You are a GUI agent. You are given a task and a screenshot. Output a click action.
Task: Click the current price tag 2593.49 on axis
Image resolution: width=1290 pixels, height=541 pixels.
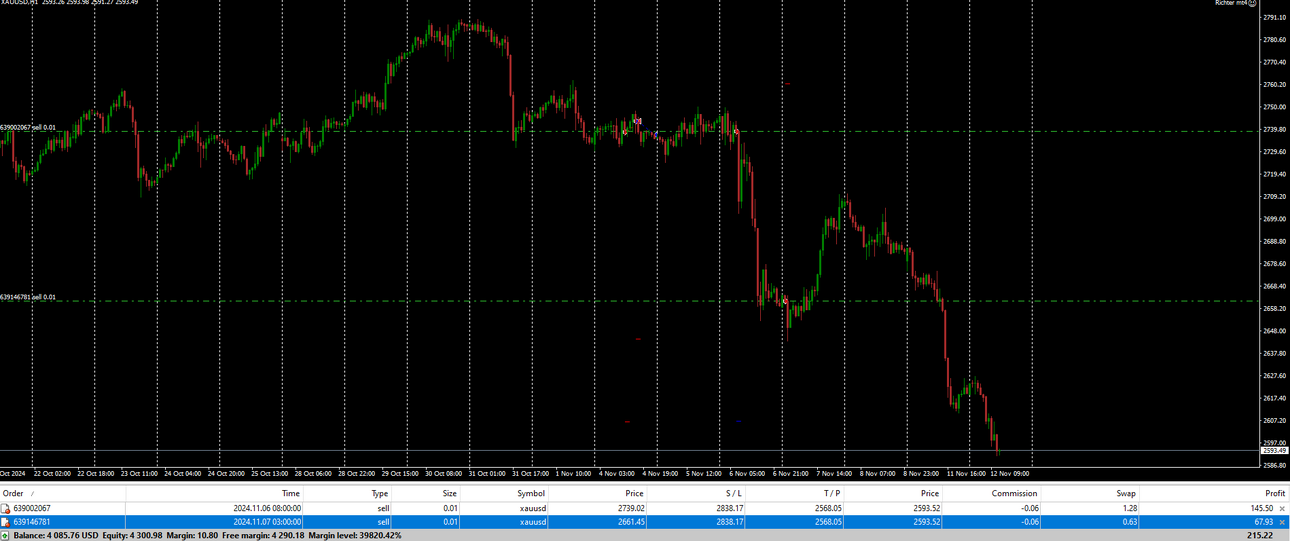1275,451
